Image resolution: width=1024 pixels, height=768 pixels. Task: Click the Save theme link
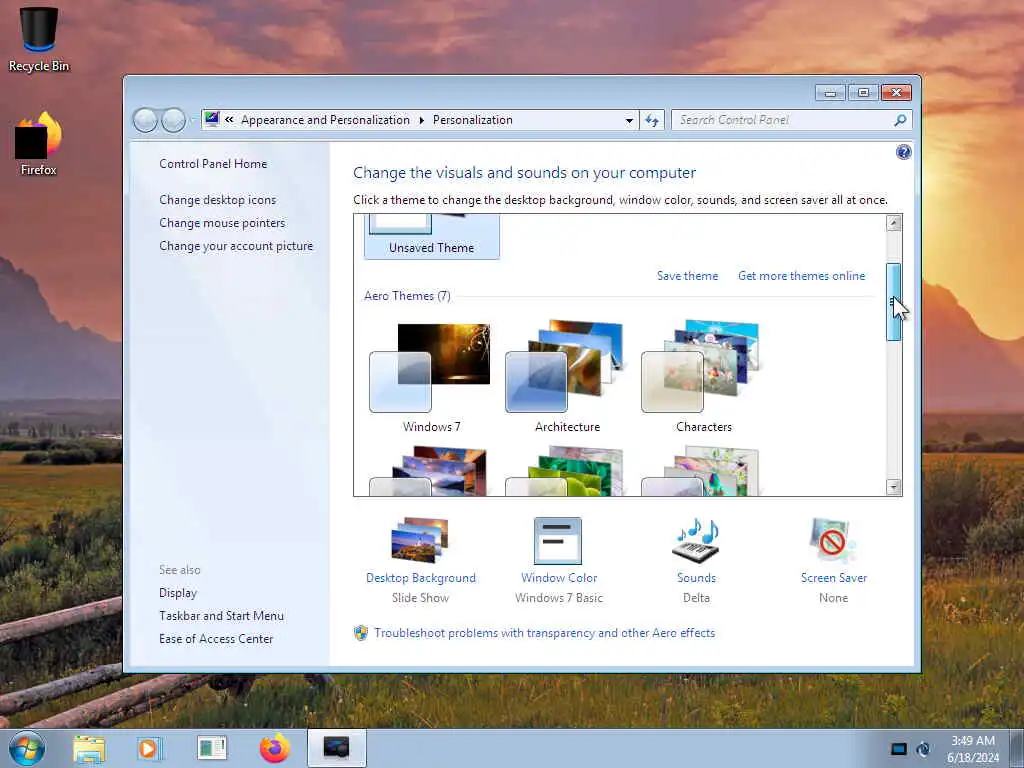(x=687, y=276)
